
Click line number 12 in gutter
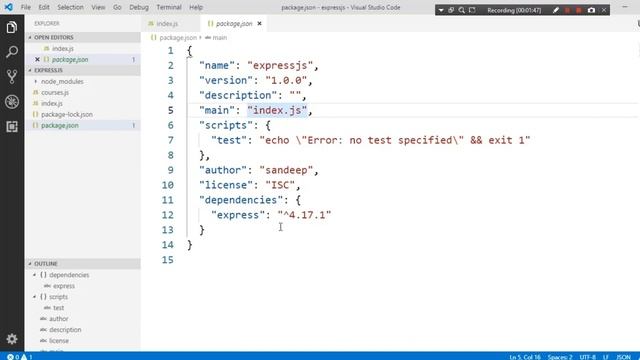(168, 215)
